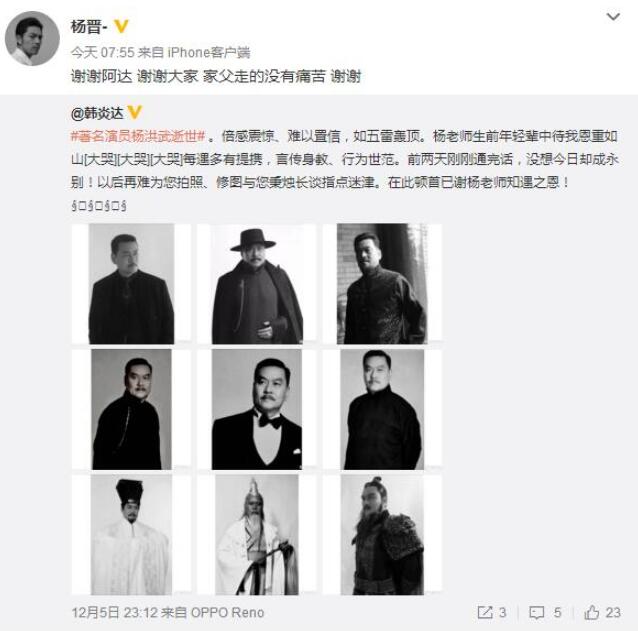Open the middle-left dark robe portrait
Screen dimensions: 638x631
131,409
